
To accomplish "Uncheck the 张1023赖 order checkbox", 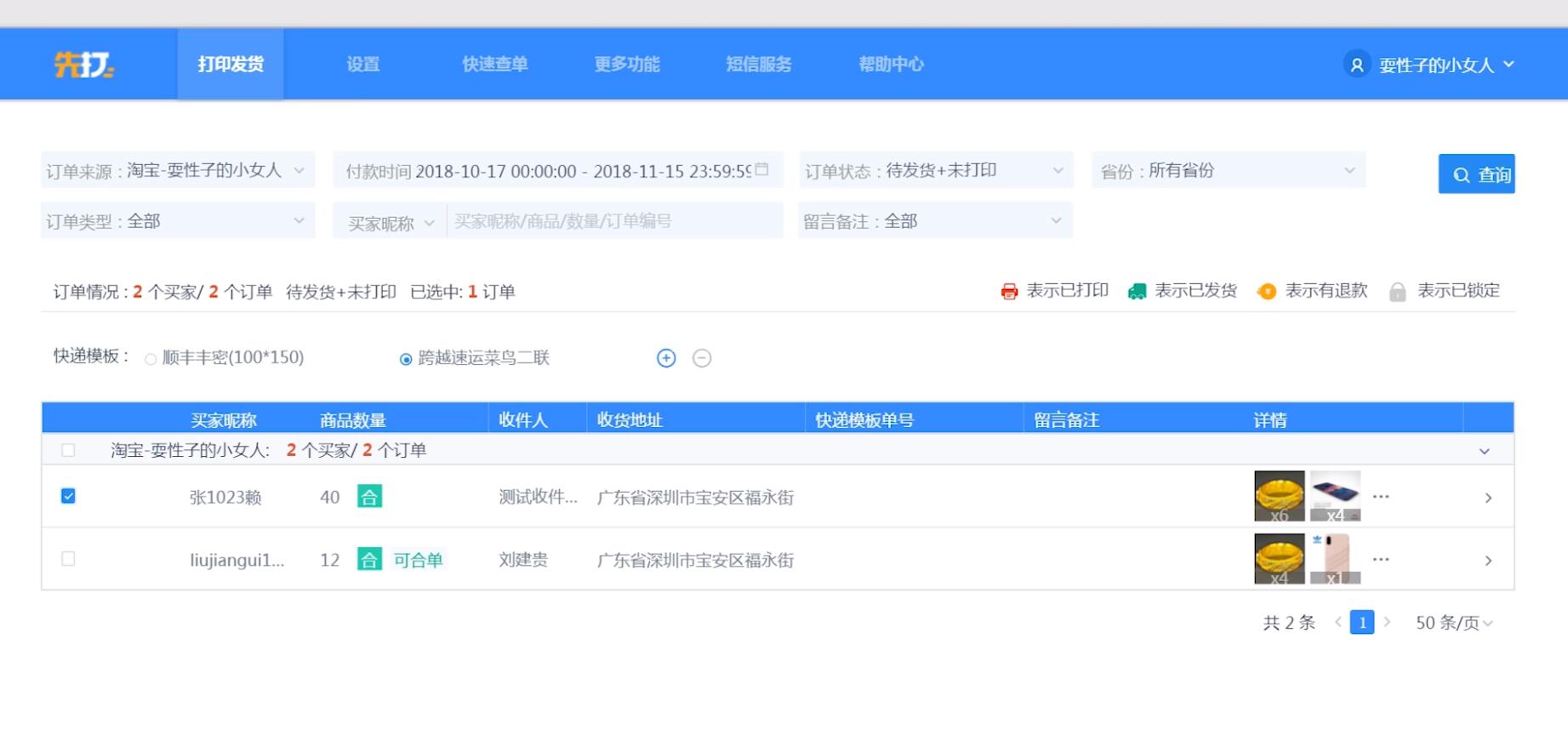I will click(68, 496).
